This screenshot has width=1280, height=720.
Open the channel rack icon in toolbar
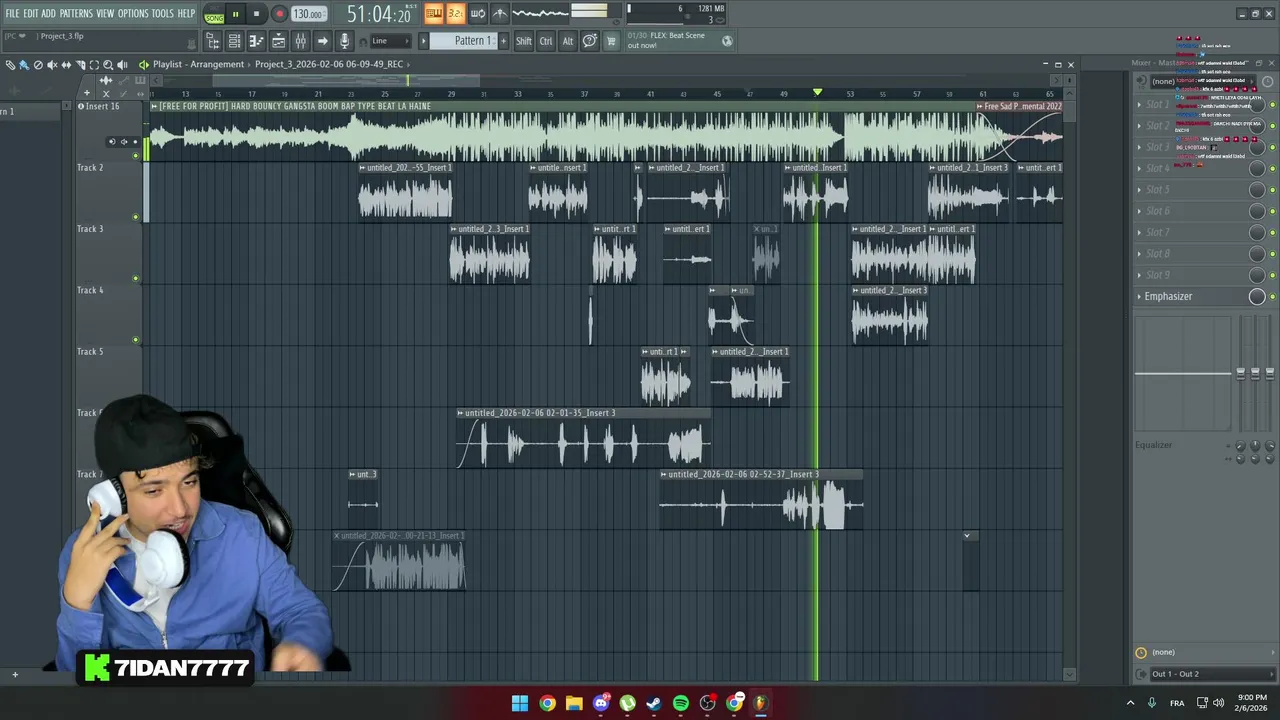click(x=234, y=41)
